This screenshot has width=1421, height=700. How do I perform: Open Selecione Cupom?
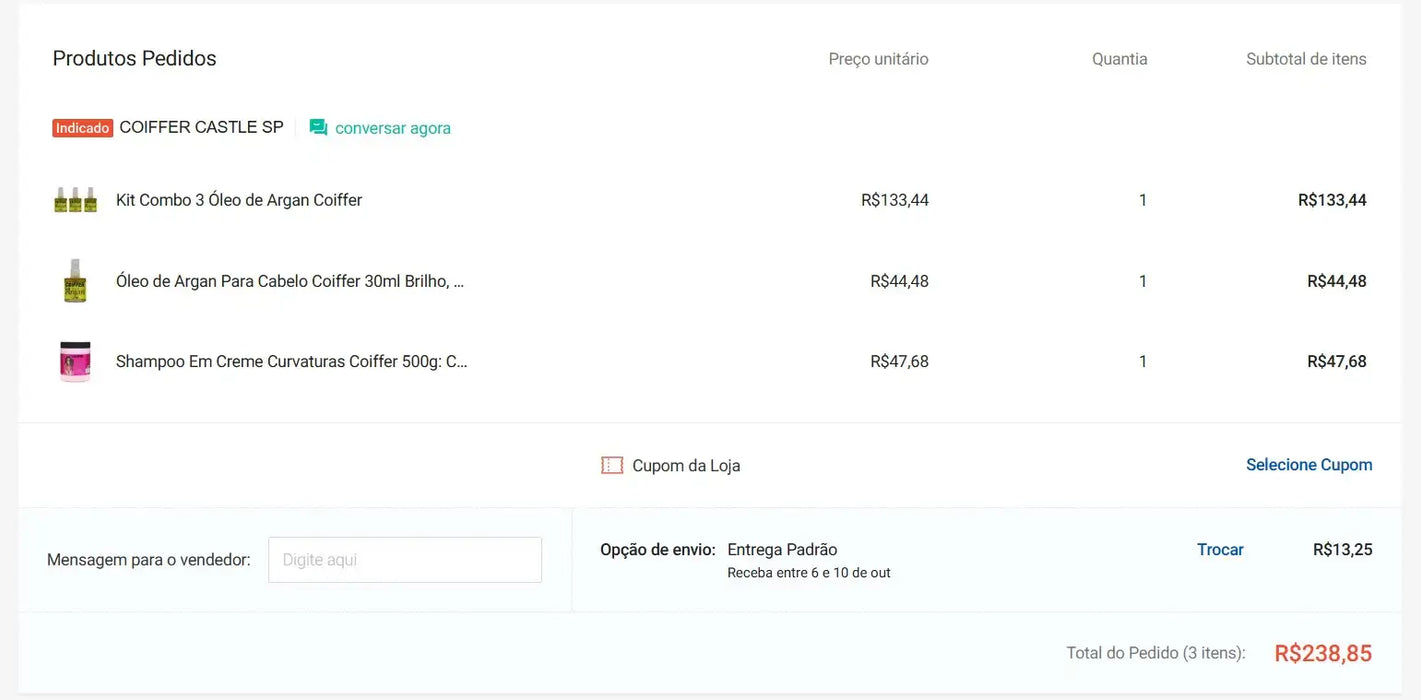[1309, 464]
